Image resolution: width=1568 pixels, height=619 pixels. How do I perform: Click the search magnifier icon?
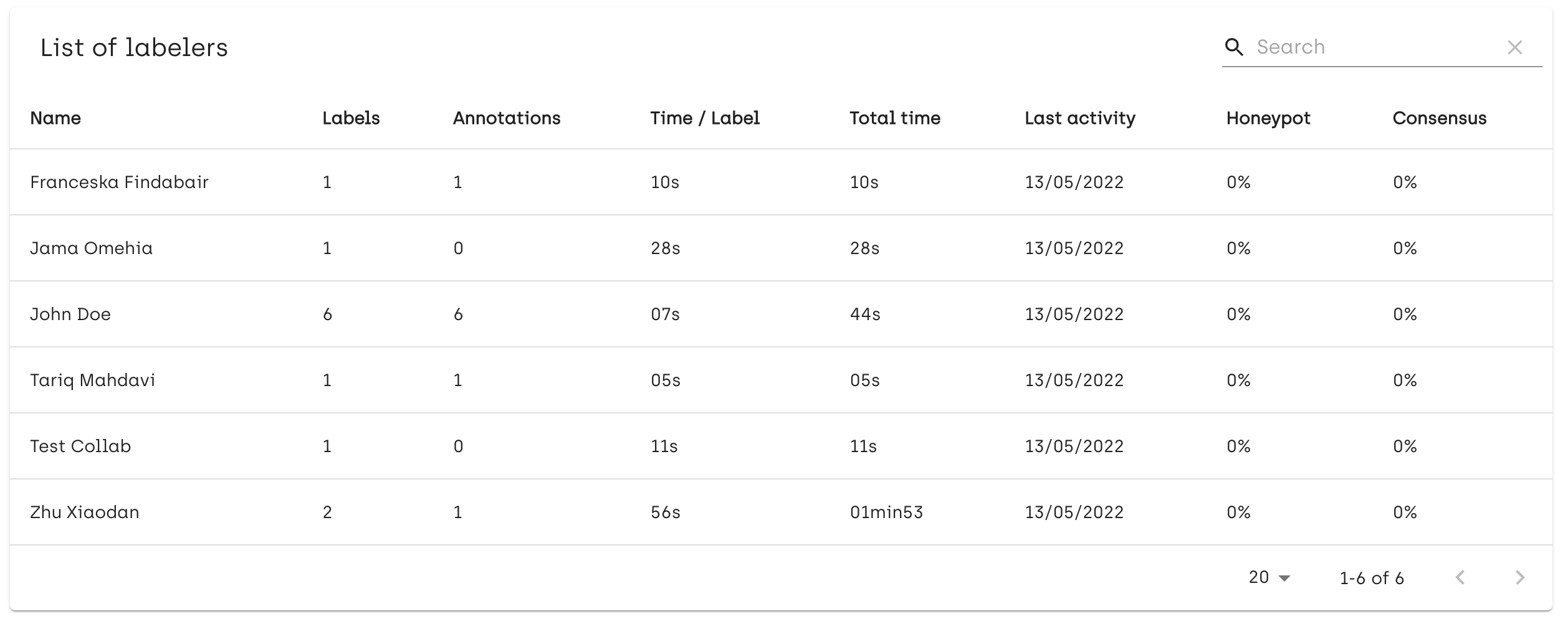(x=1233, y=47)
